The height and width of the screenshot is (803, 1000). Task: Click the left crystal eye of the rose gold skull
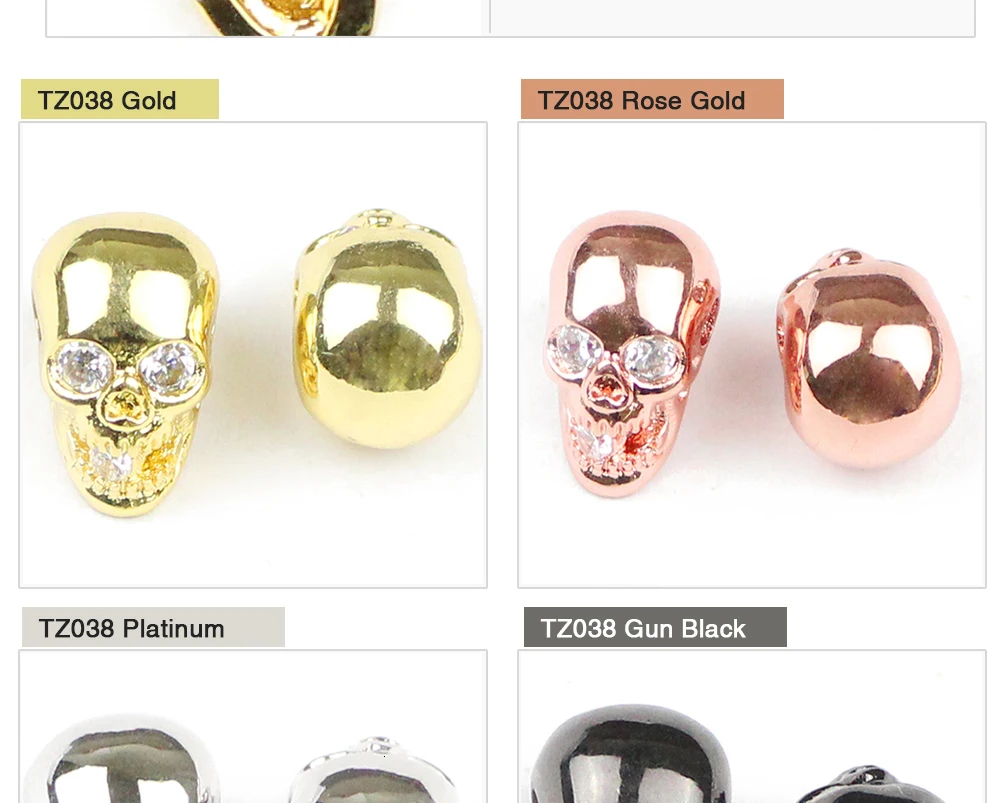(x=577, y=350)
